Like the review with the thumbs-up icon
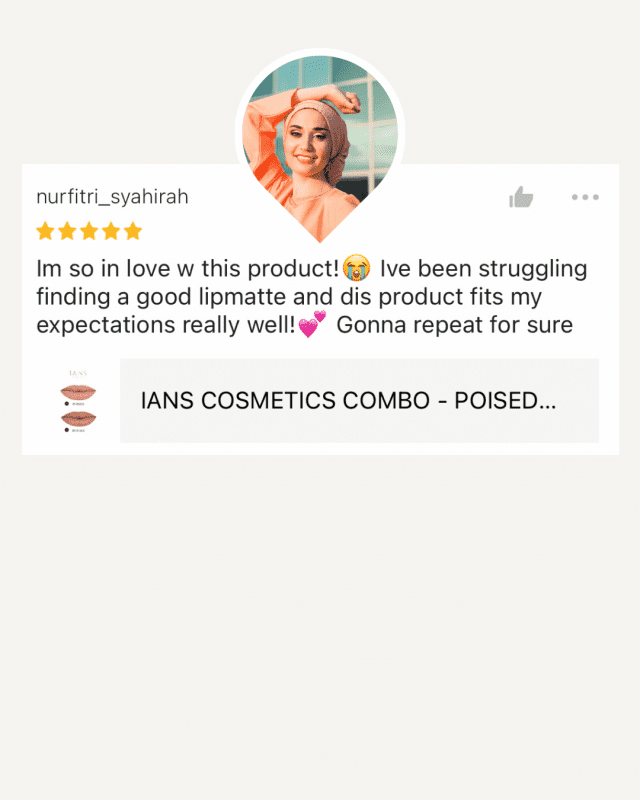Viewport: 640px width, 800px height. coord(521,197)
